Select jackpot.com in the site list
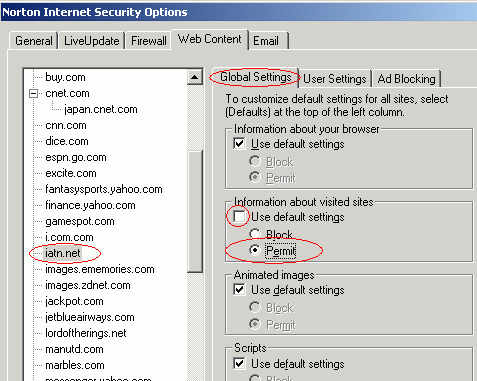This screenshot has height=381, width=477. (74, 301)
